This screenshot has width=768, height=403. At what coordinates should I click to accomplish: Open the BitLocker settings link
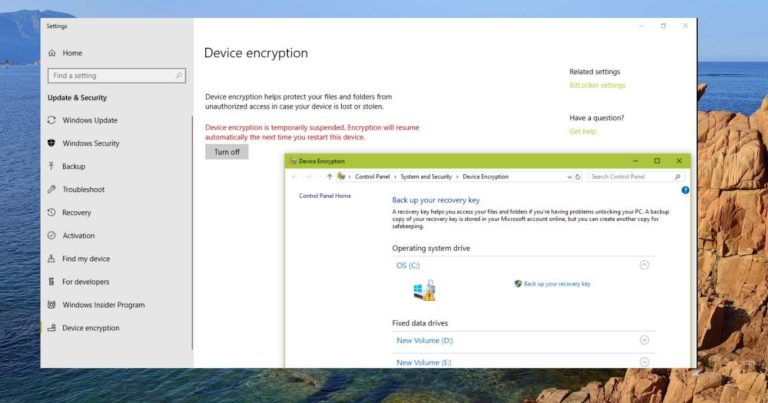[x=597, y=85]
